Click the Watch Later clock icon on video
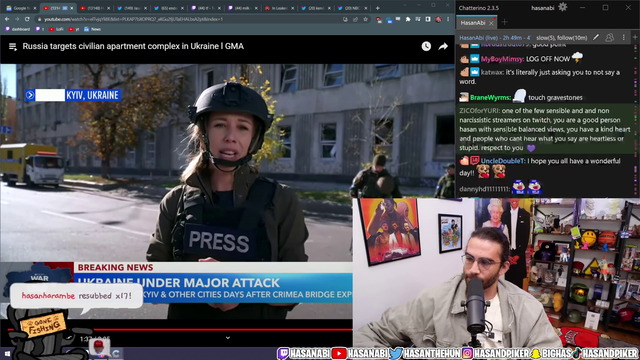640x360 pixels. coord(426,47)
